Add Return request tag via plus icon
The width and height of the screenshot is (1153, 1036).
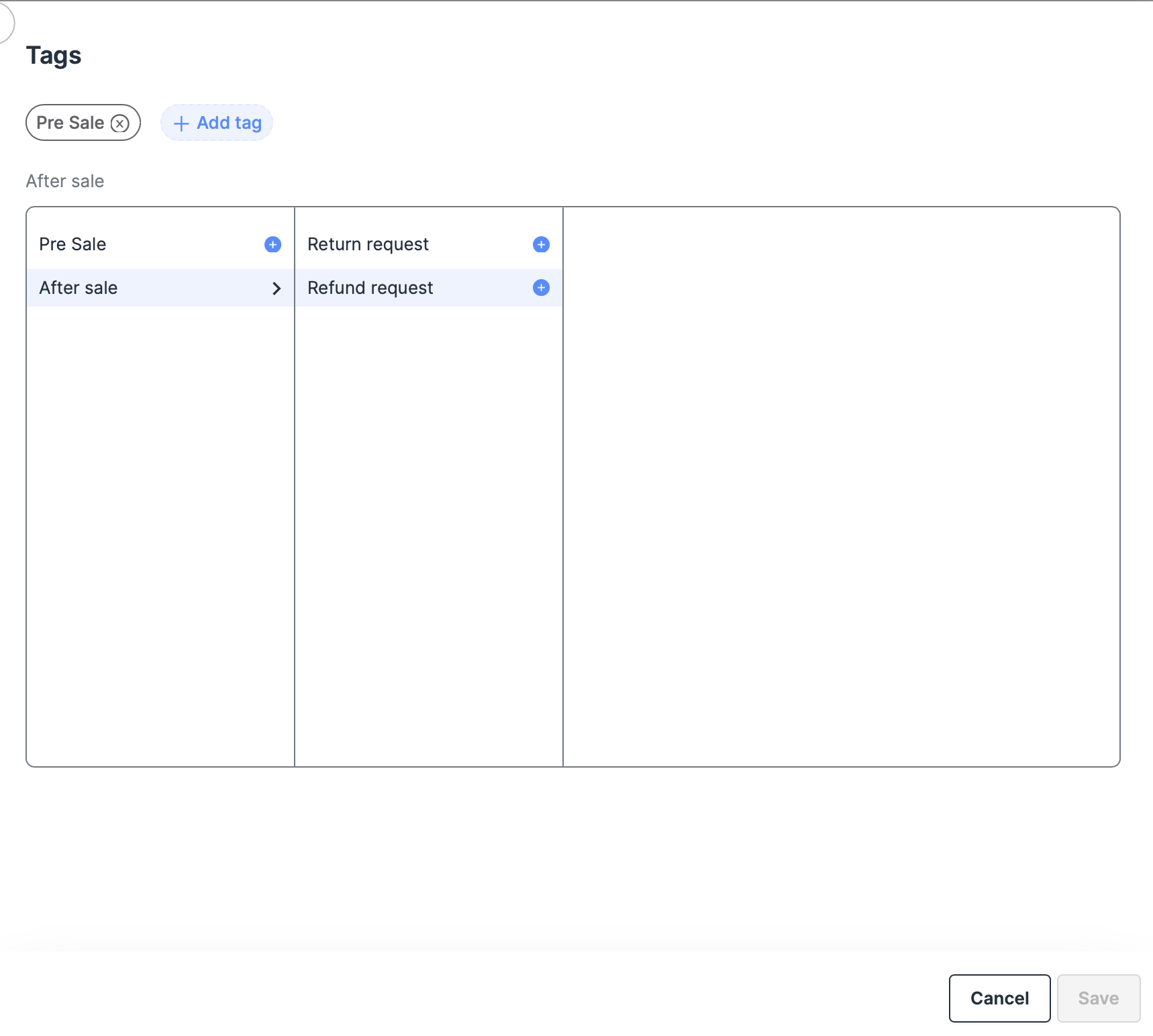pos(541,244)
